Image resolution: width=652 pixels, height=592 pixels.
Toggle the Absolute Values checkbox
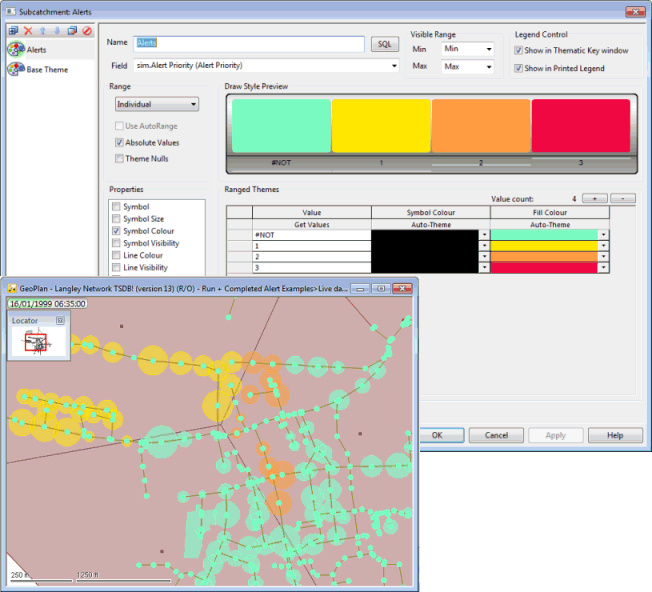119,143
